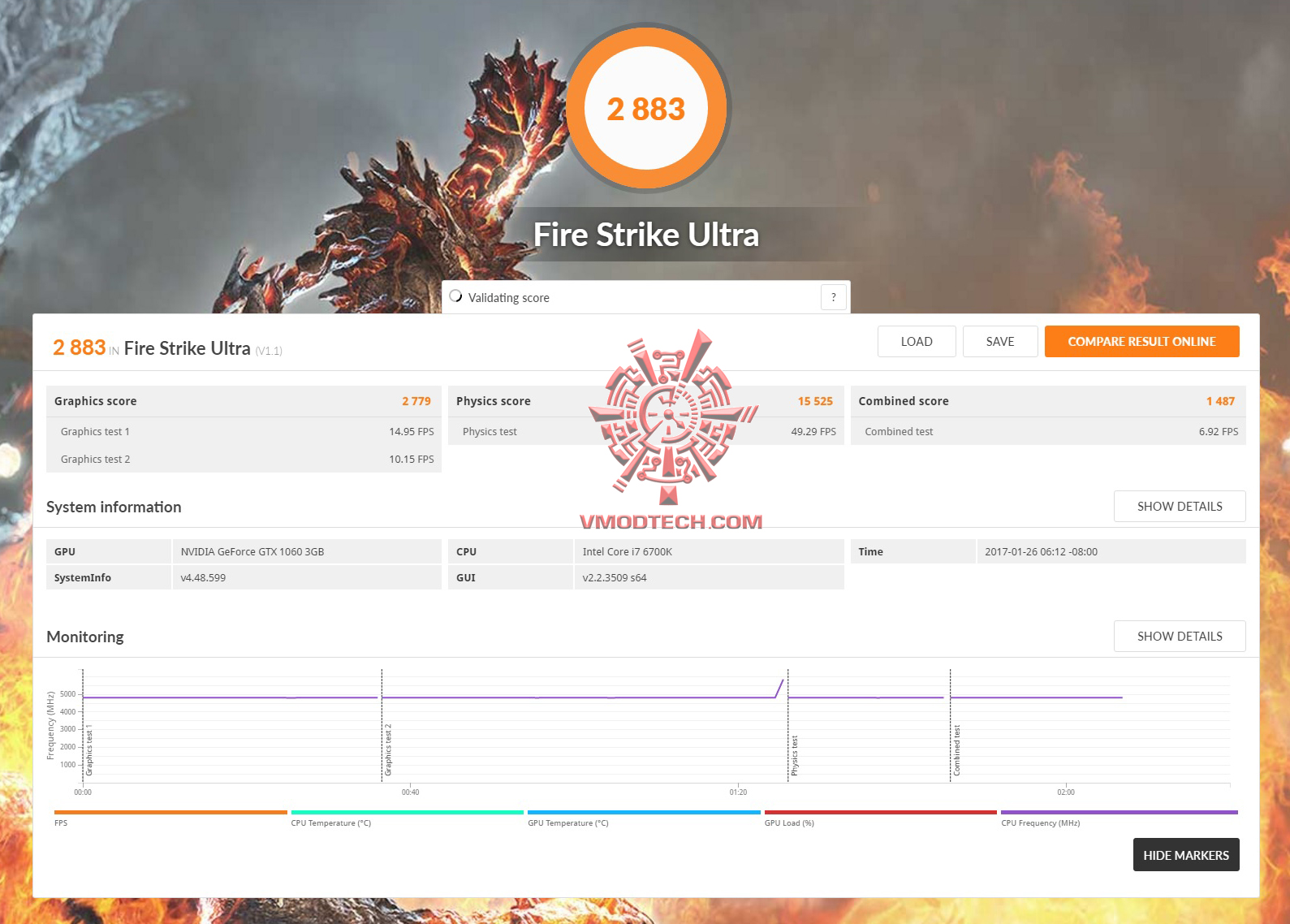Click the Monitoring section heading
1290x924 pixels.
tap(85, 637)
